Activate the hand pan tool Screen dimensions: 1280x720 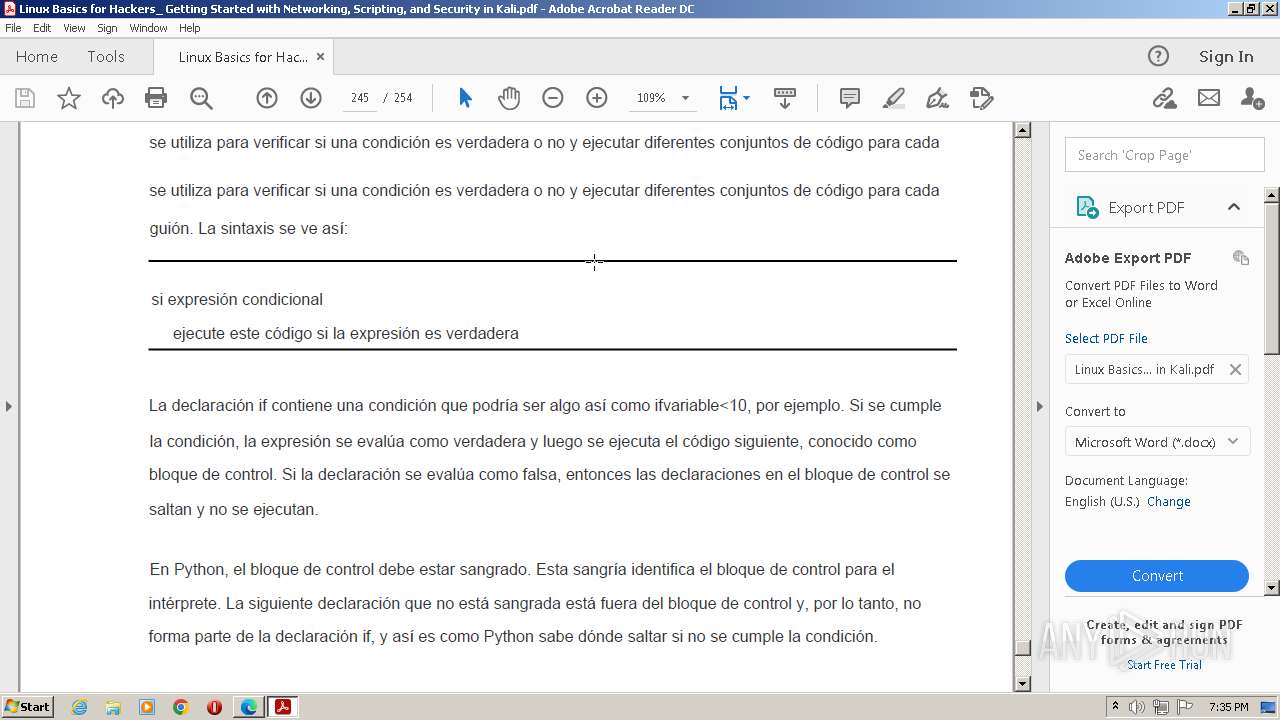click(x=509, y=98)
